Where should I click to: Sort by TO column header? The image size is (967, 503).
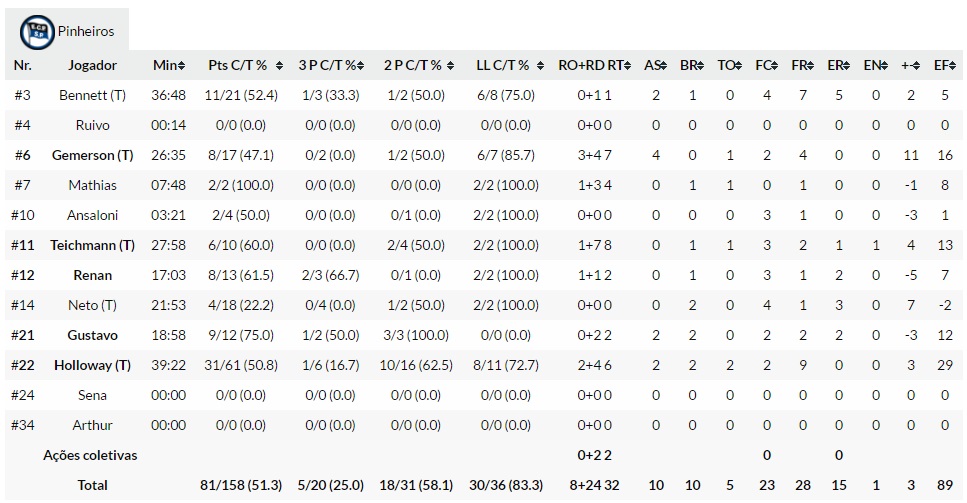(x=730, y=65)
